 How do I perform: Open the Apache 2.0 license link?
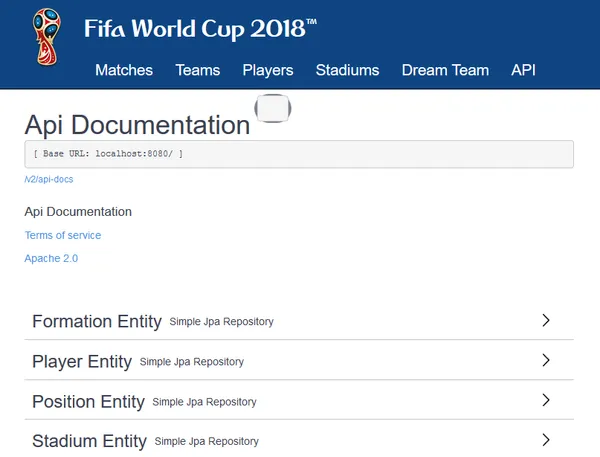(x=51, y=258)
